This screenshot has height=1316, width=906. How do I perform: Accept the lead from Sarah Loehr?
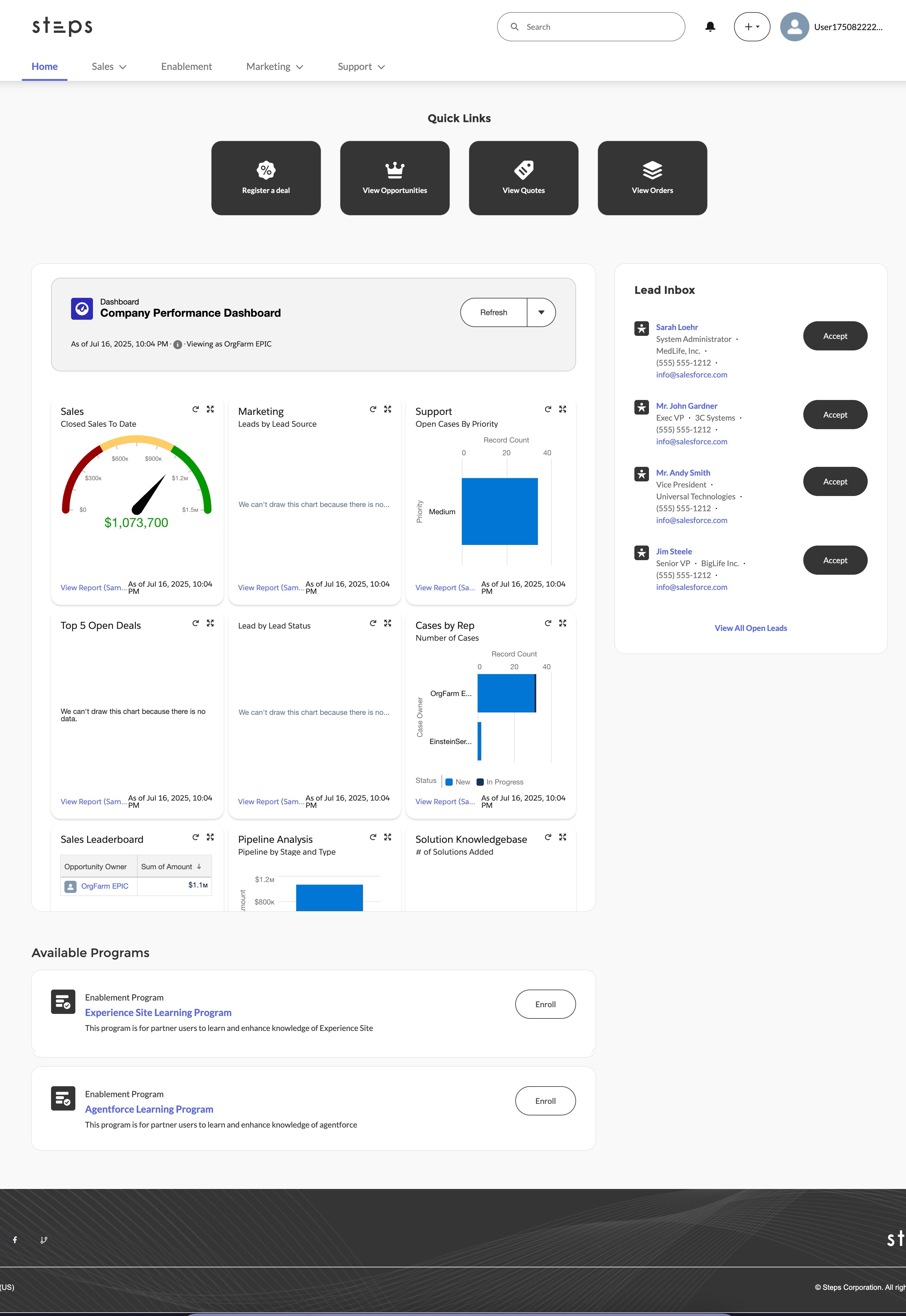[835, 336]
